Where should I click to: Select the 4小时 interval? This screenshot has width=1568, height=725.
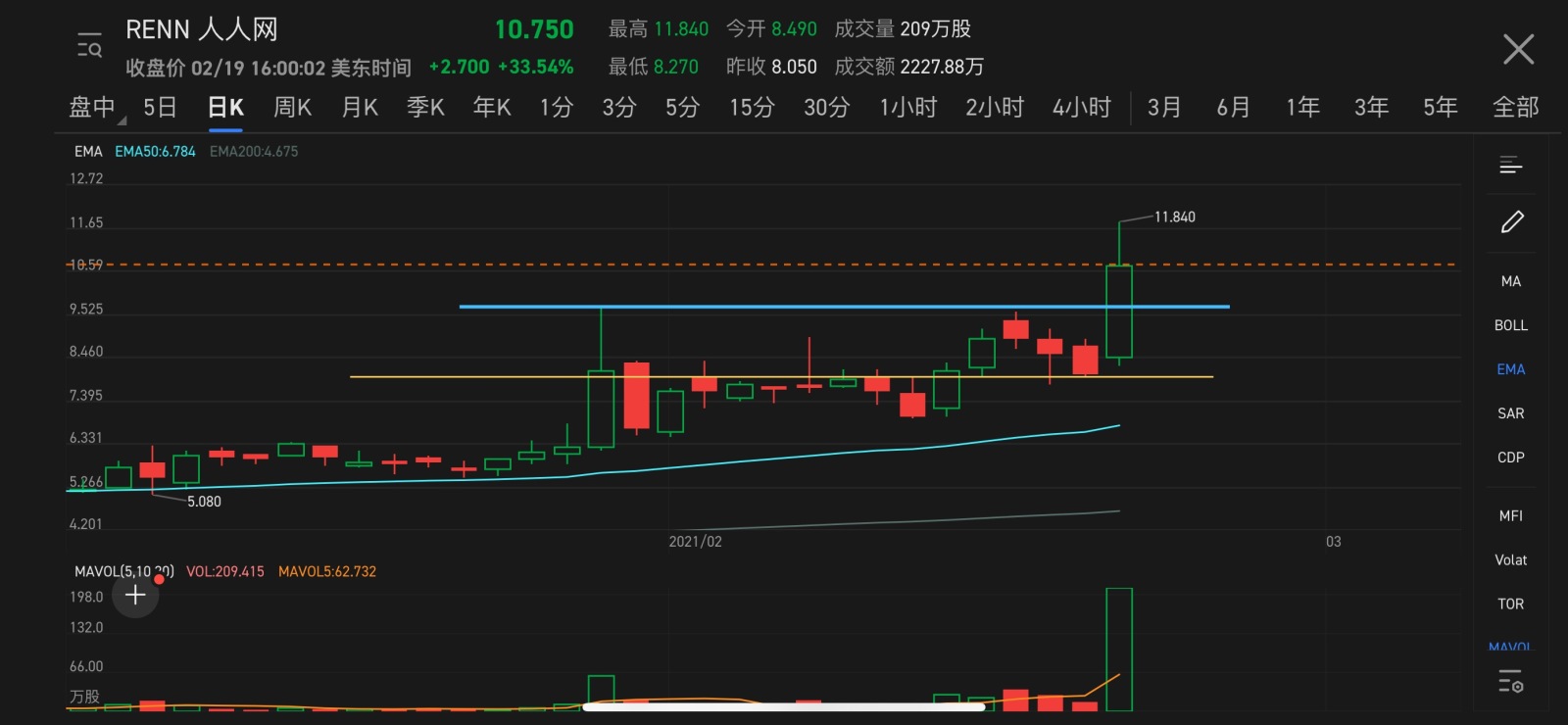[1081, 107]
